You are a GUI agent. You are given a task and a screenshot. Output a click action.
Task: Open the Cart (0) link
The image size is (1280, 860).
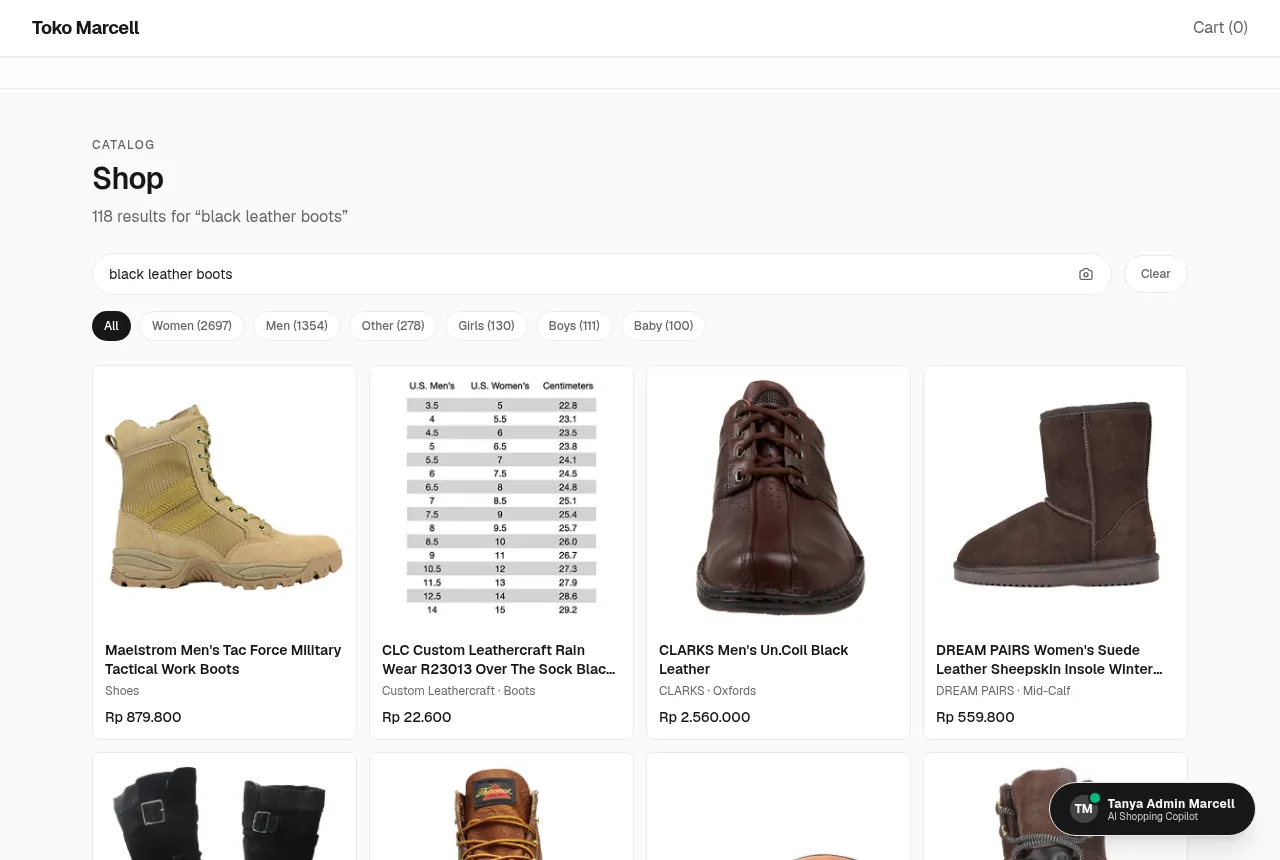pos(1220,28)
